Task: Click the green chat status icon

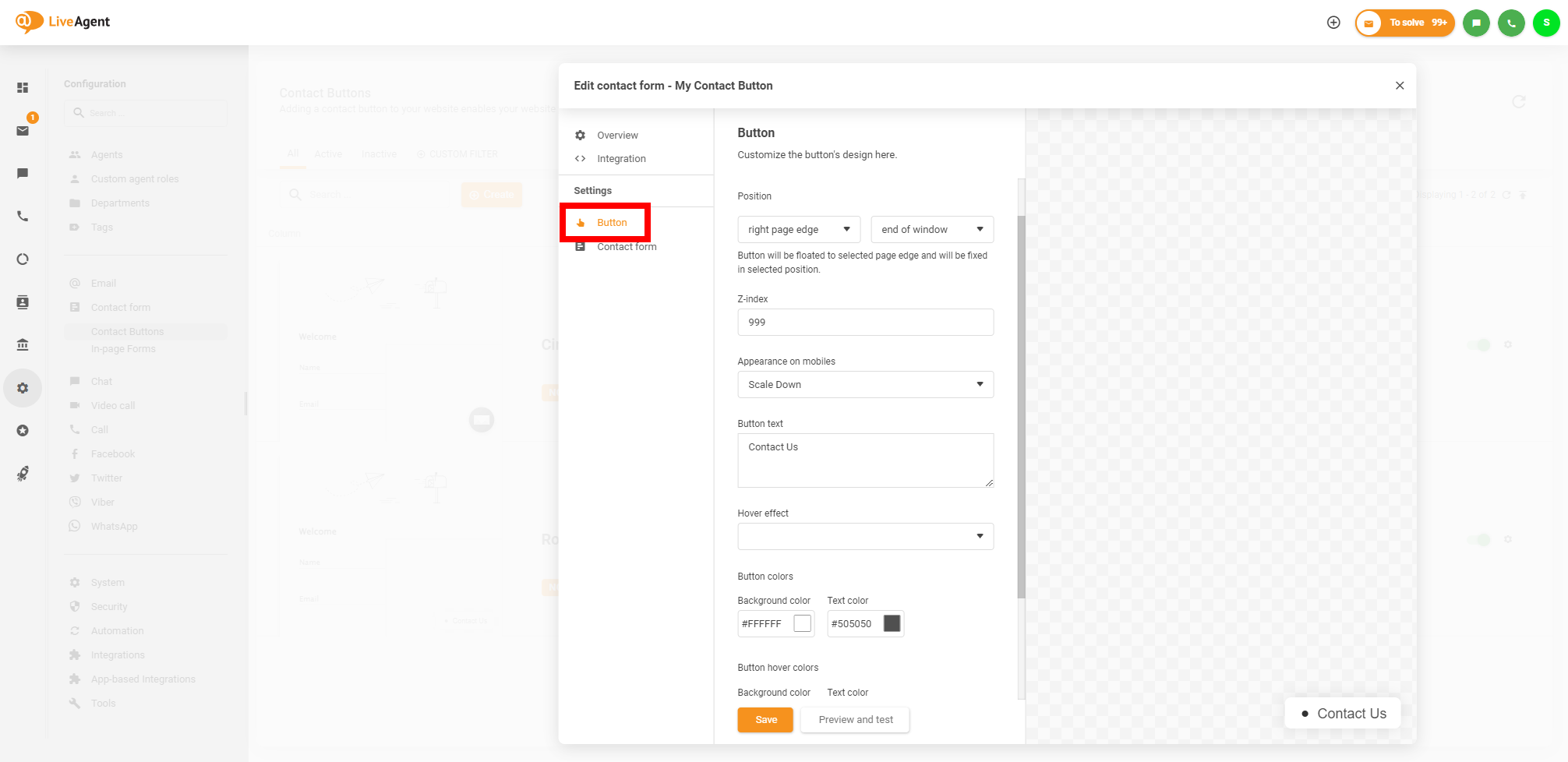Action: (1476, 23)
